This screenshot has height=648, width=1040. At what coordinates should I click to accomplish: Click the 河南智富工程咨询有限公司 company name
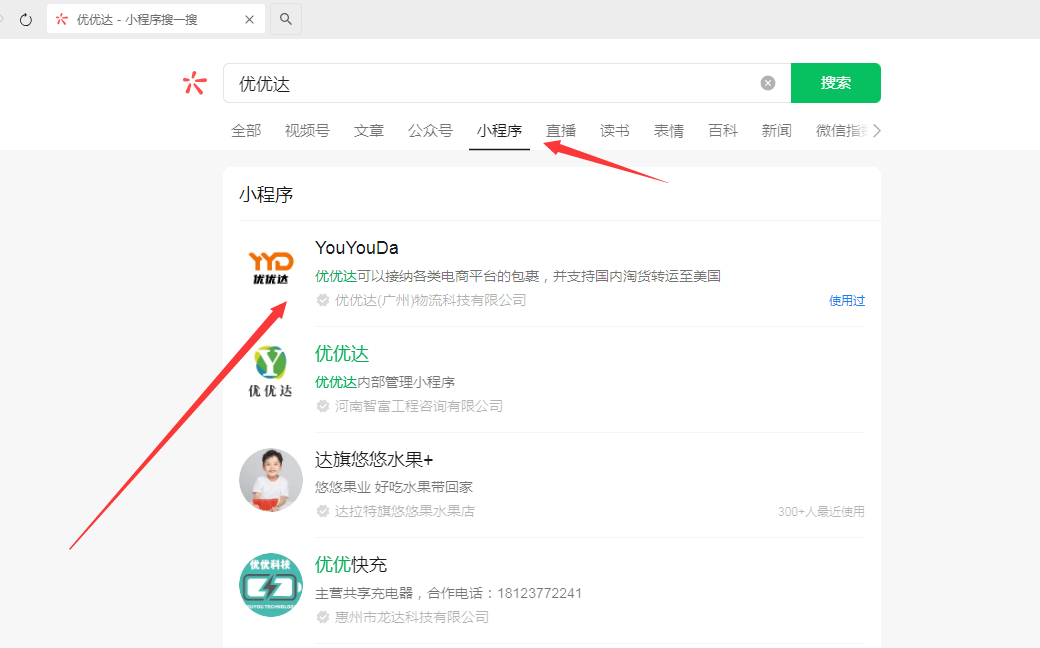[419, 406]
